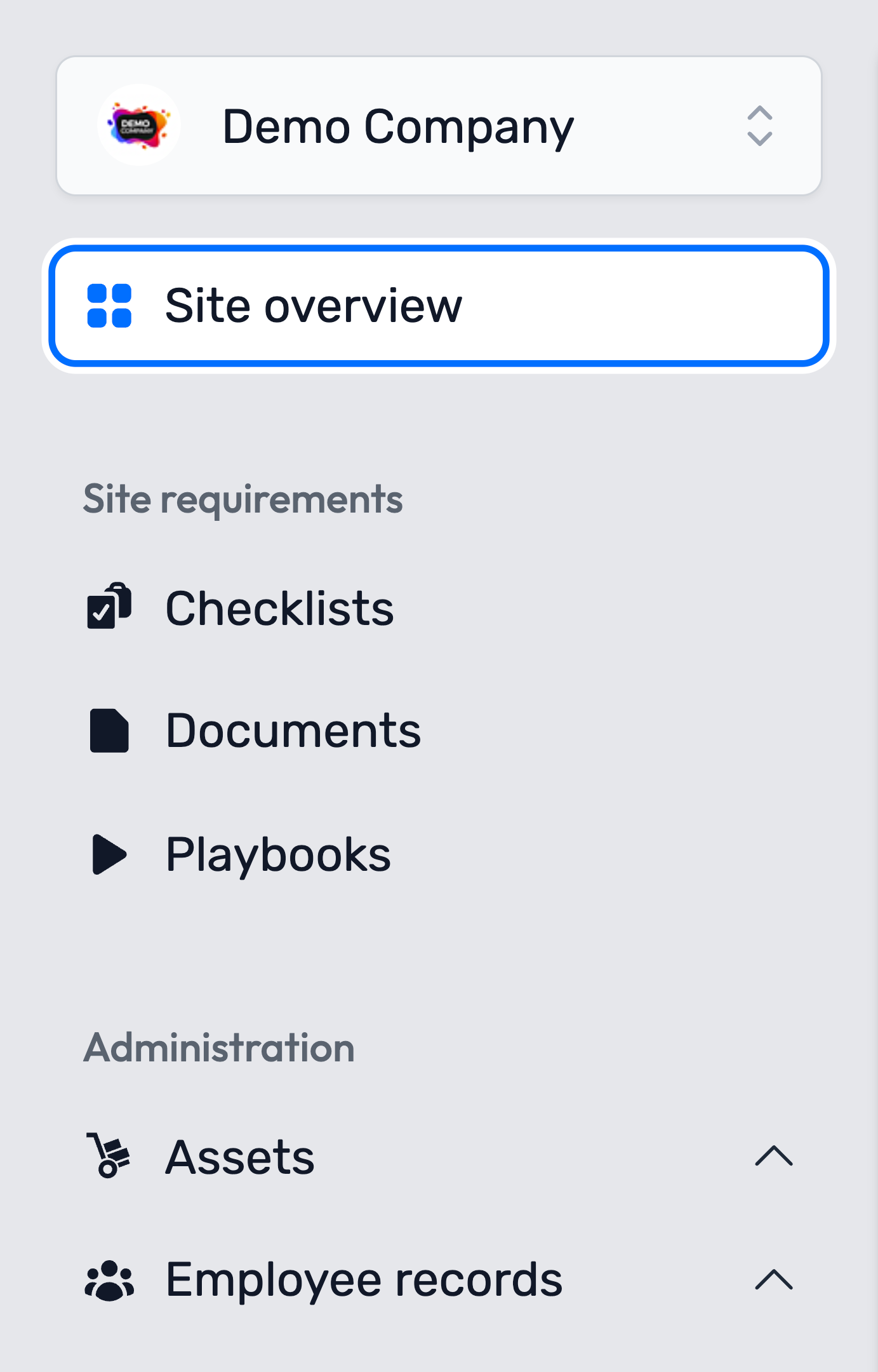The image size is (878, 1372).
Task: Click the Site requirements section heading
Action: click(243, 499)
